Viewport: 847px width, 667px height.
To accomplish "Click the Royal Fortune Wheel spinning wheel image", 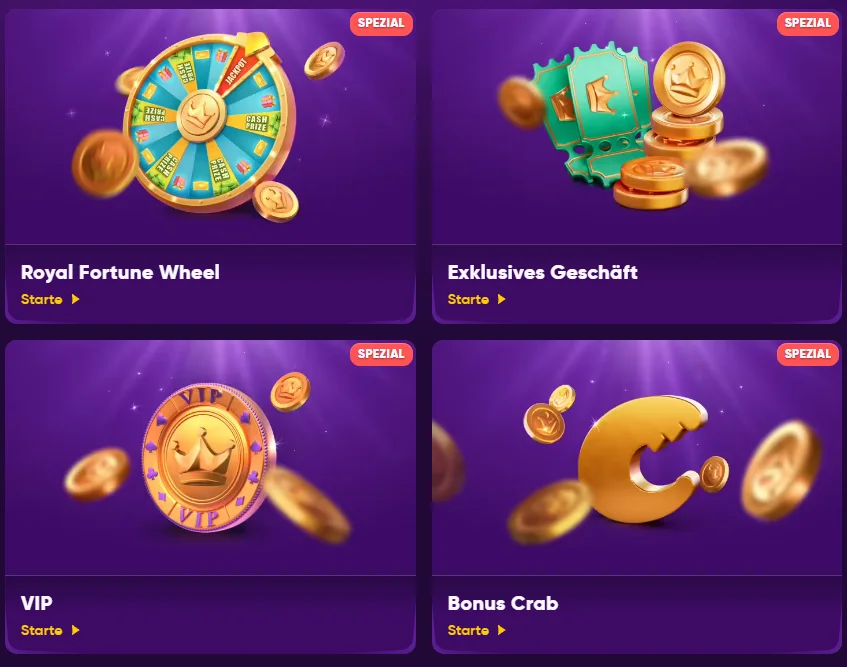I will 210,122.
